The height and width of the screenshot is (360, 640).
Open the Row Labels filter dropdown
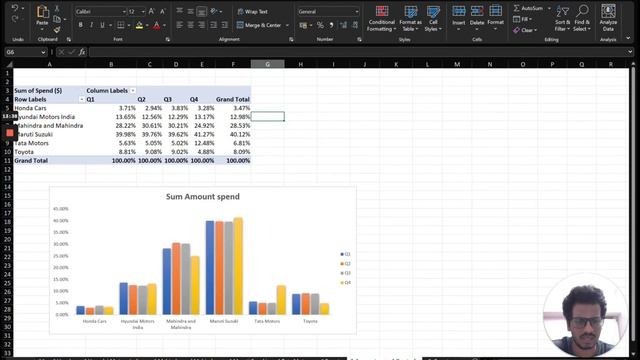point(81,100)
